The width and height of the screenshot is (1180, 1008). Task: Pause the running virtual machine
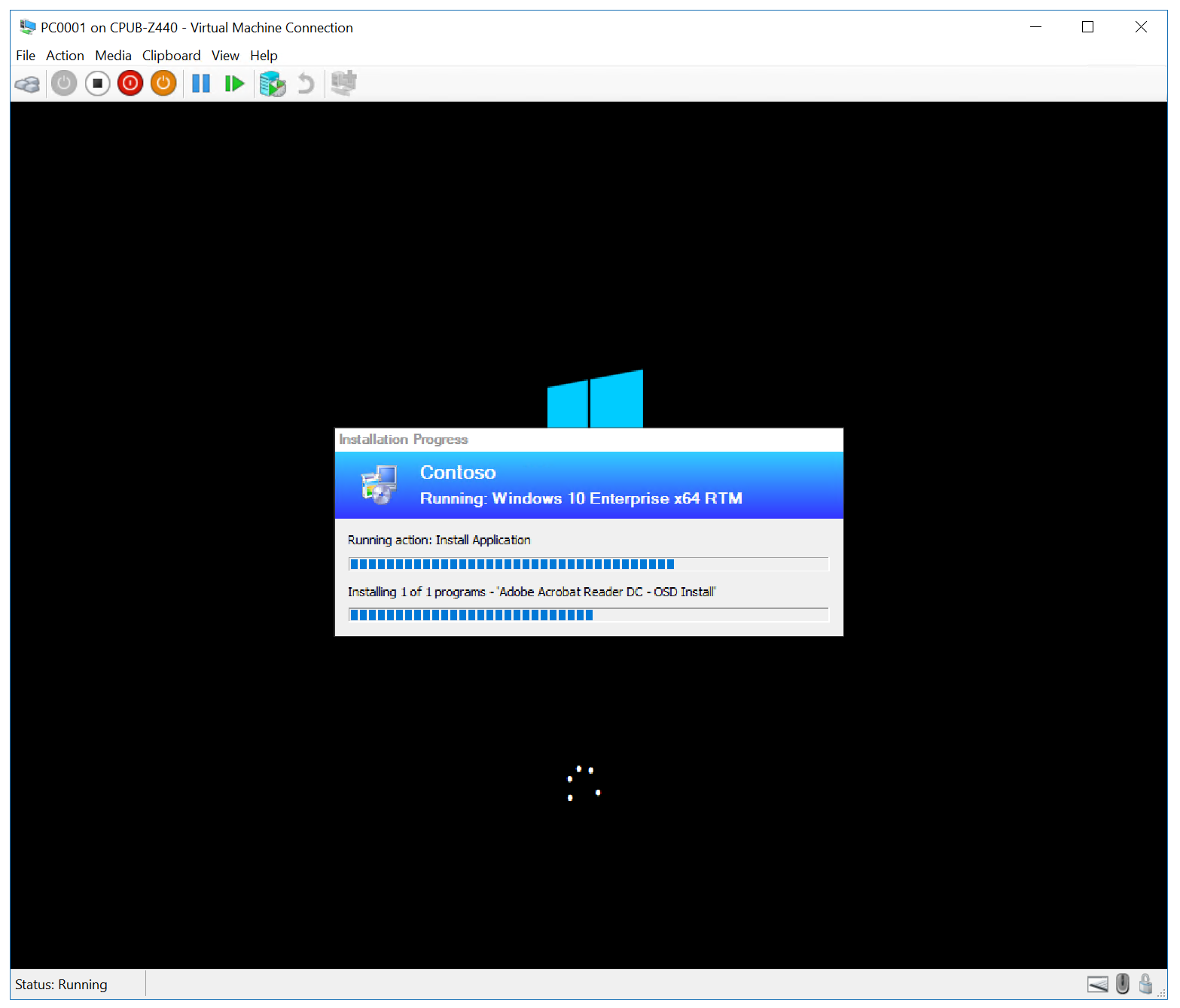[200, 83]
